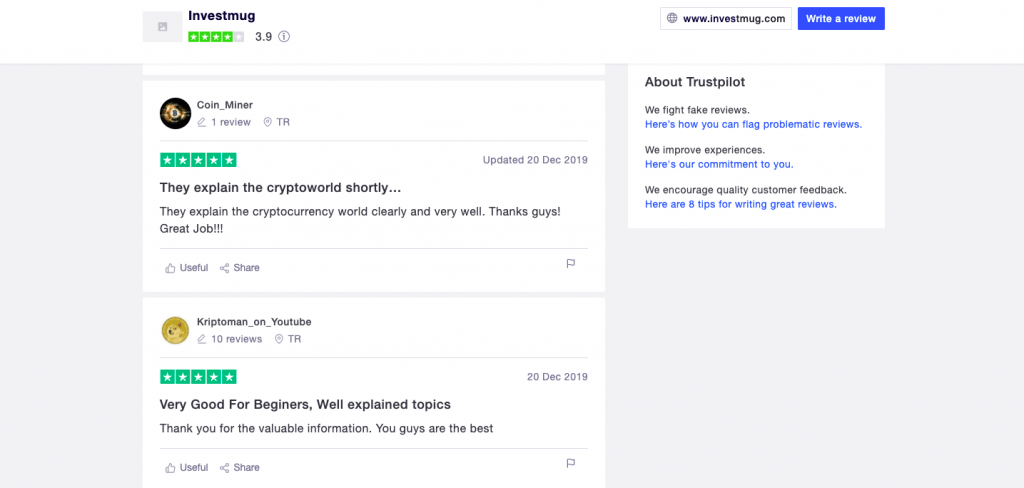Screen dimensions: 1024x488
Task: Open Kriptoman_on_Youtube's profile avatar
Action: tap(175, 330)
